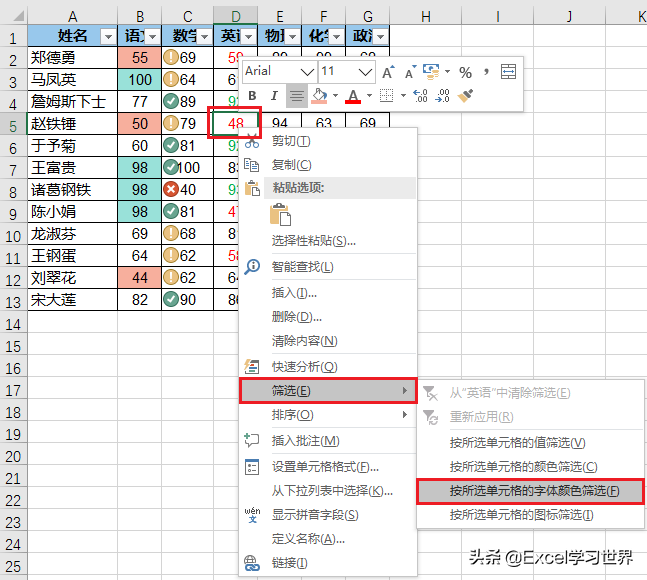Image resolution: width=647 pixels, height=580 pixels.
Task: Click cell D5 showing red 48
Action: tap(236, 123)
